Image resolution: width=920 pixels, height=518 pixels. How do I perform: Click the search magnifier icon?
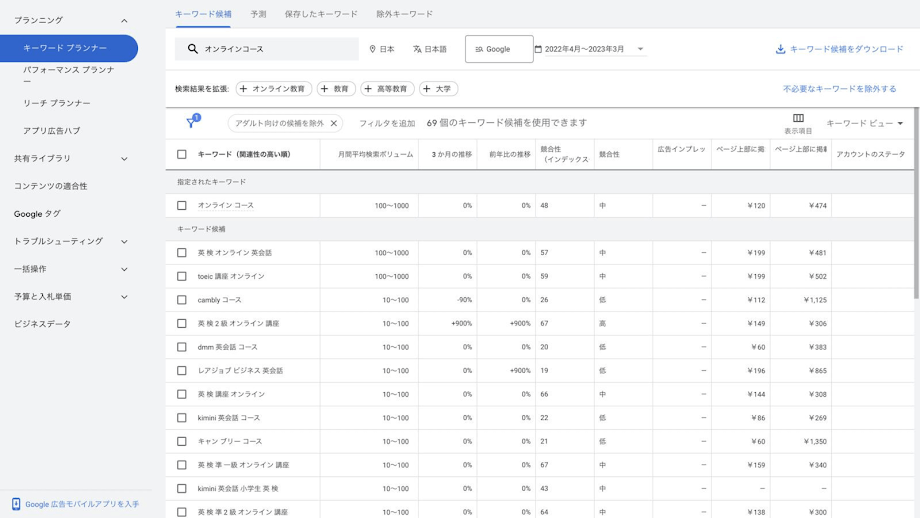click(x=193, y=49)
